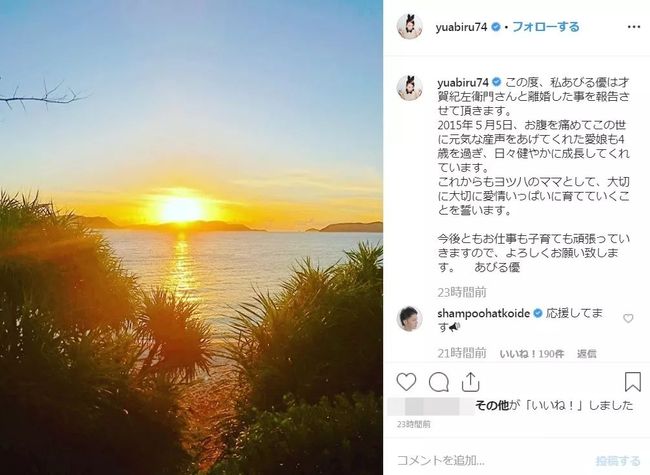The height and width of the screenshot is (475, 650).
Task: Save the post with the bookmark icon
Action: 633,382
